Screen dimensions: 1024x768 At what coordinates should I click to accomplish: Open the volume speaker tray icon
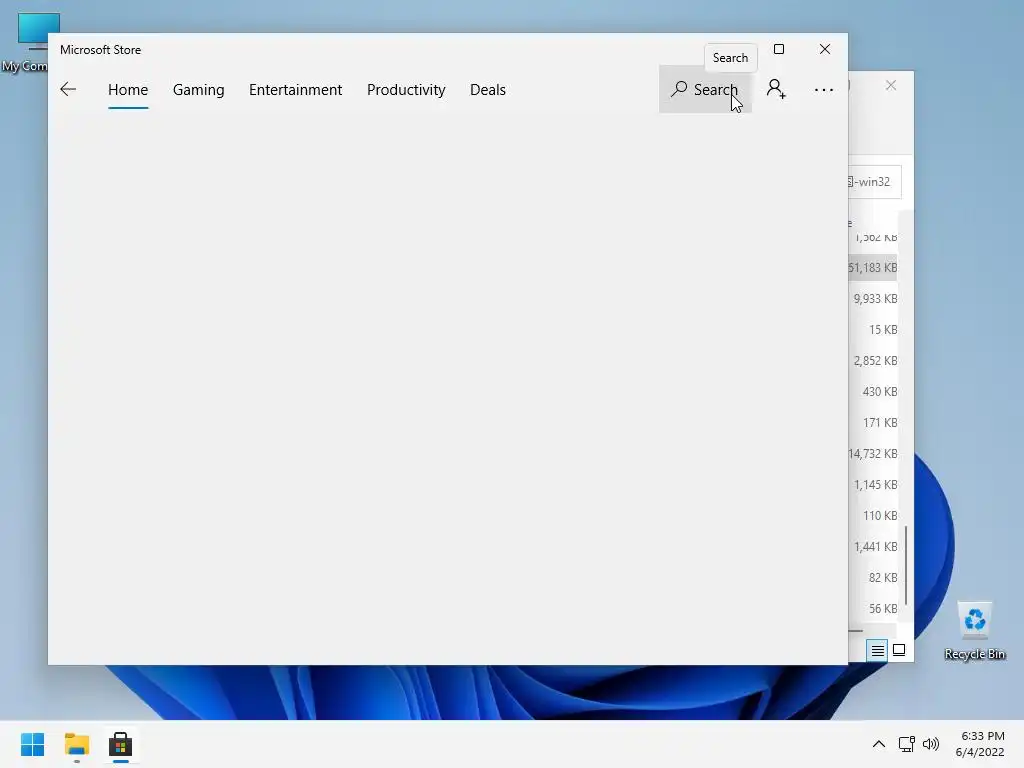931,744
